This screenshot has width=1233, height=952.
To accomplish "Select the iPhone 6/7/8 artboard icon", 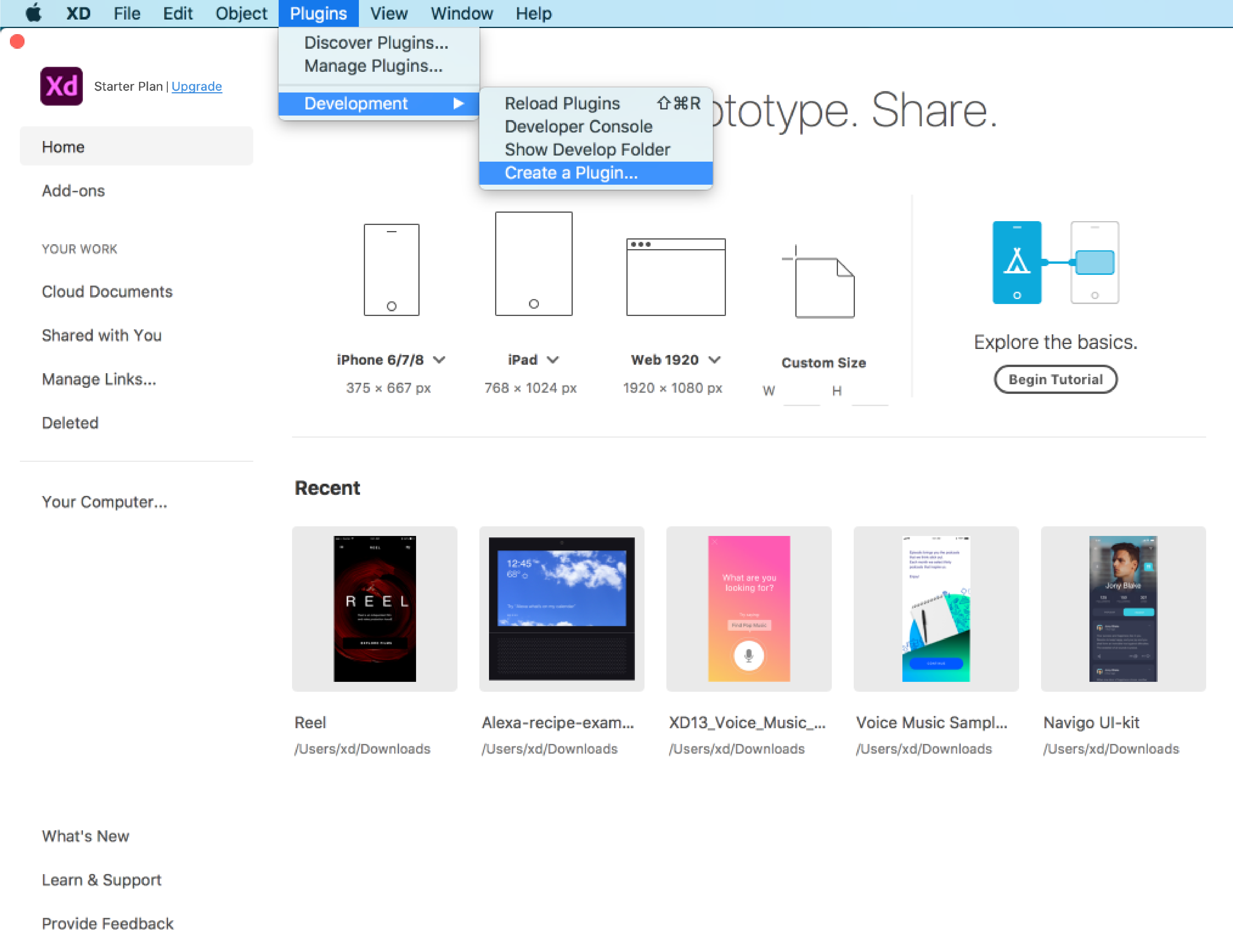I will (391, 269).
